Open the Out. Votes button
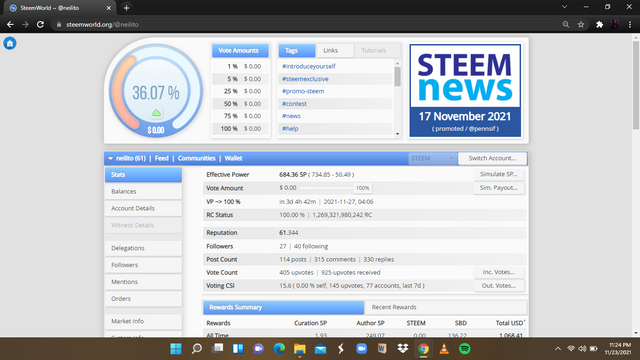Image resolution: width=640 pixels, height=360 pixels. [499, 286]
